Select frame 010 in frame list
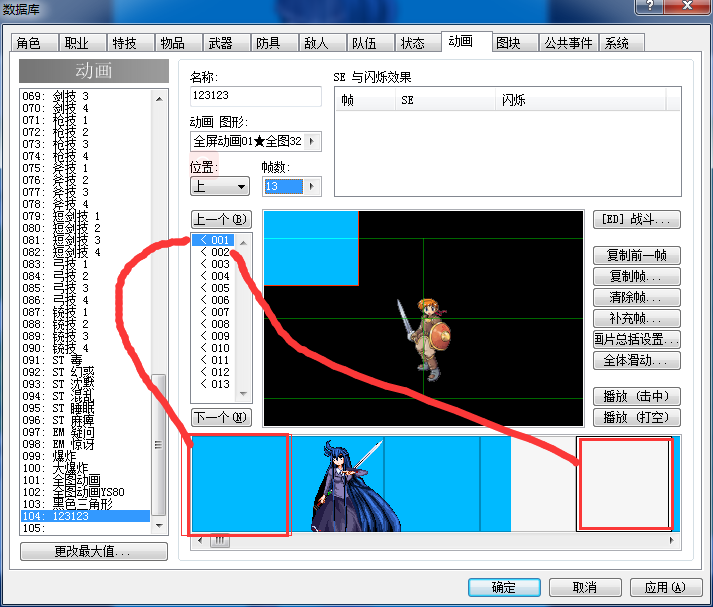 coord(213,348)
